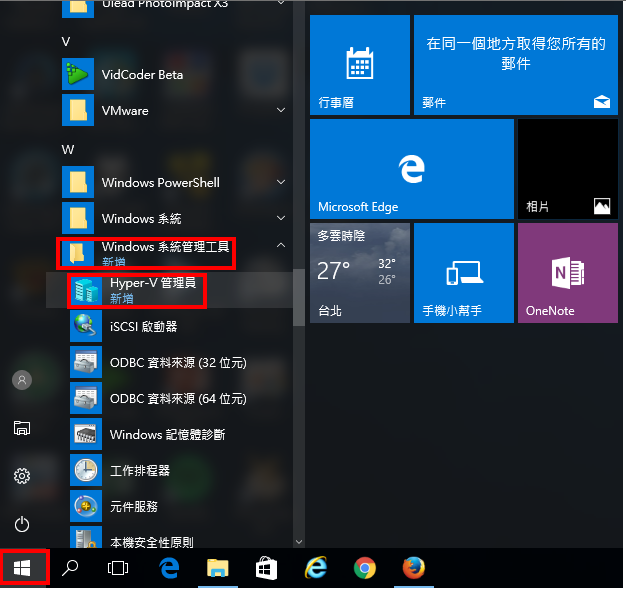This screenshot has height=589, width=626.
Task: Jump to apps via letter V header
Action: 66,42
